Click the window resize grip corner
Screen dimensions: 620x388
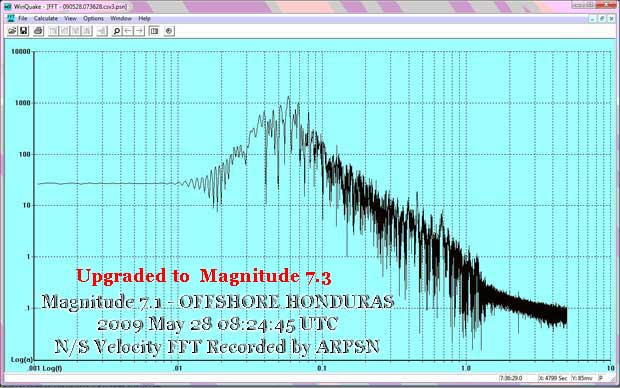click(x=613, y=379)
